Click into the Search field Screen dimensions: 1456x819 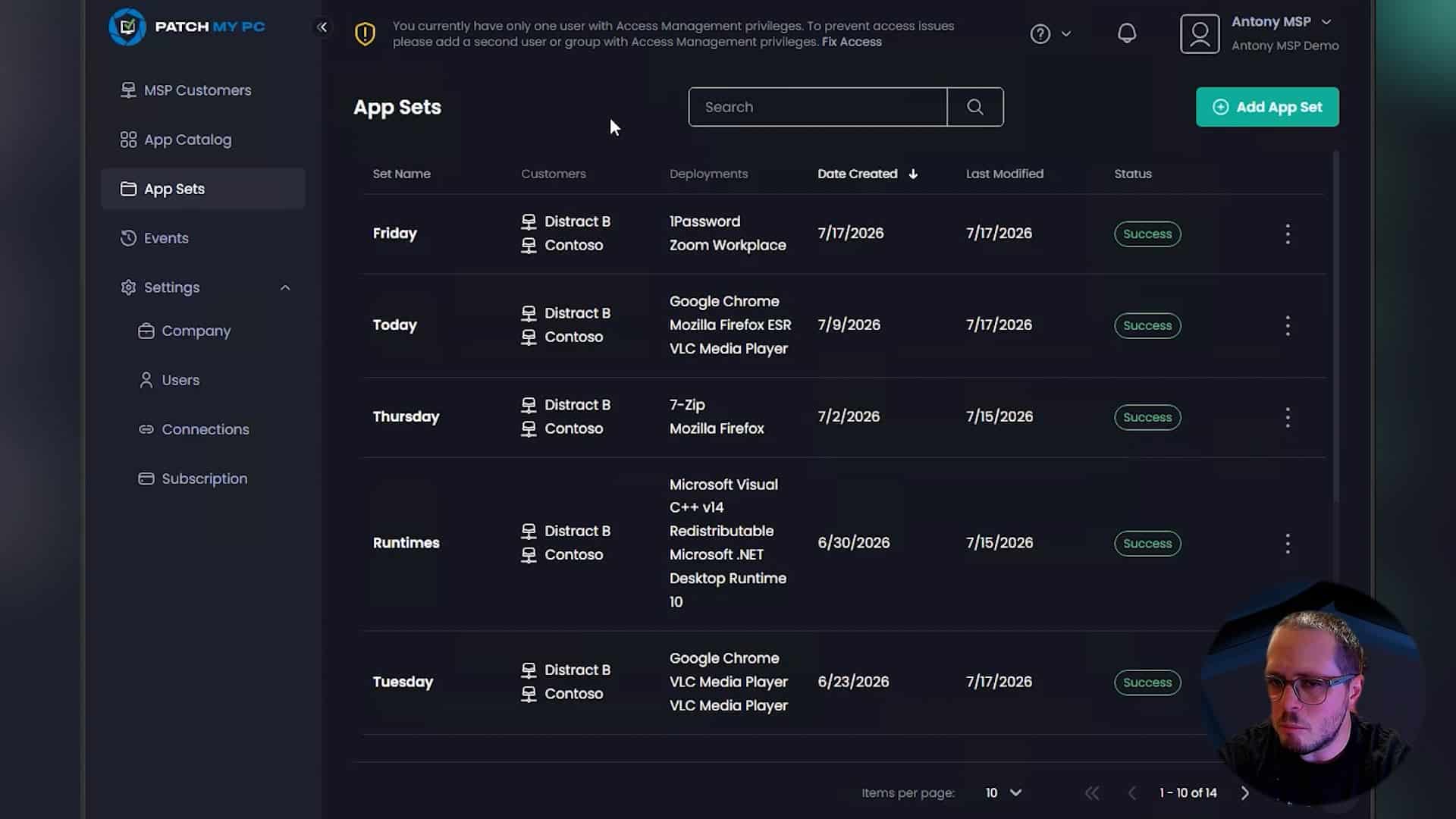tap(818, 107)
